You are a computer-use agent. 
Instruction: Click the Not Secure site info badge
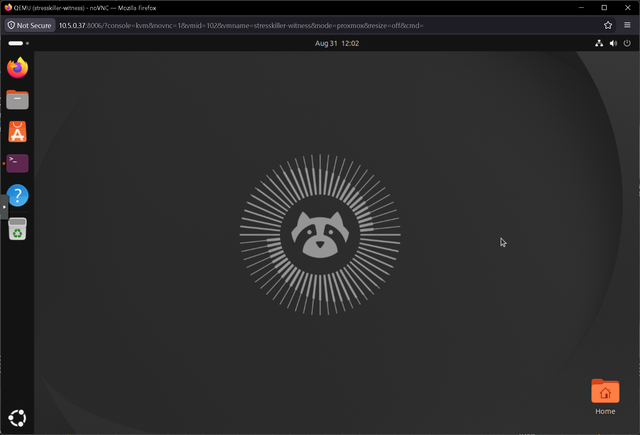(x=30, y=25)
